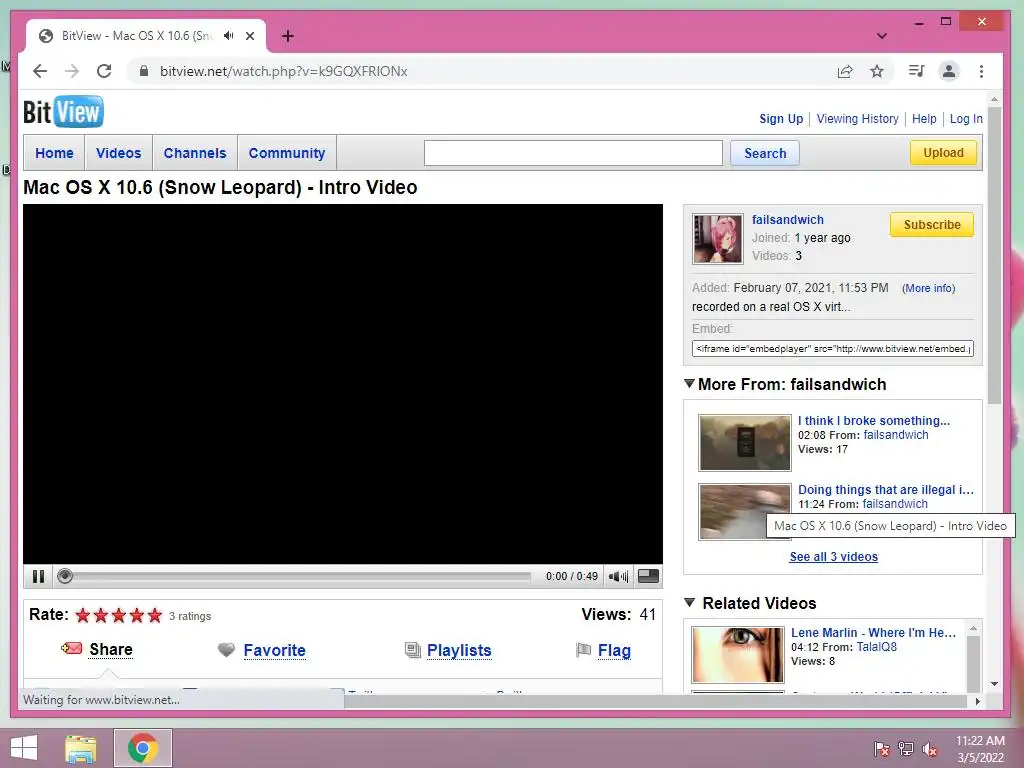Rate video with the fifth star
The width and height of the screenshot is (1024, 768).
pyautogui.click(x=155, y=615)
